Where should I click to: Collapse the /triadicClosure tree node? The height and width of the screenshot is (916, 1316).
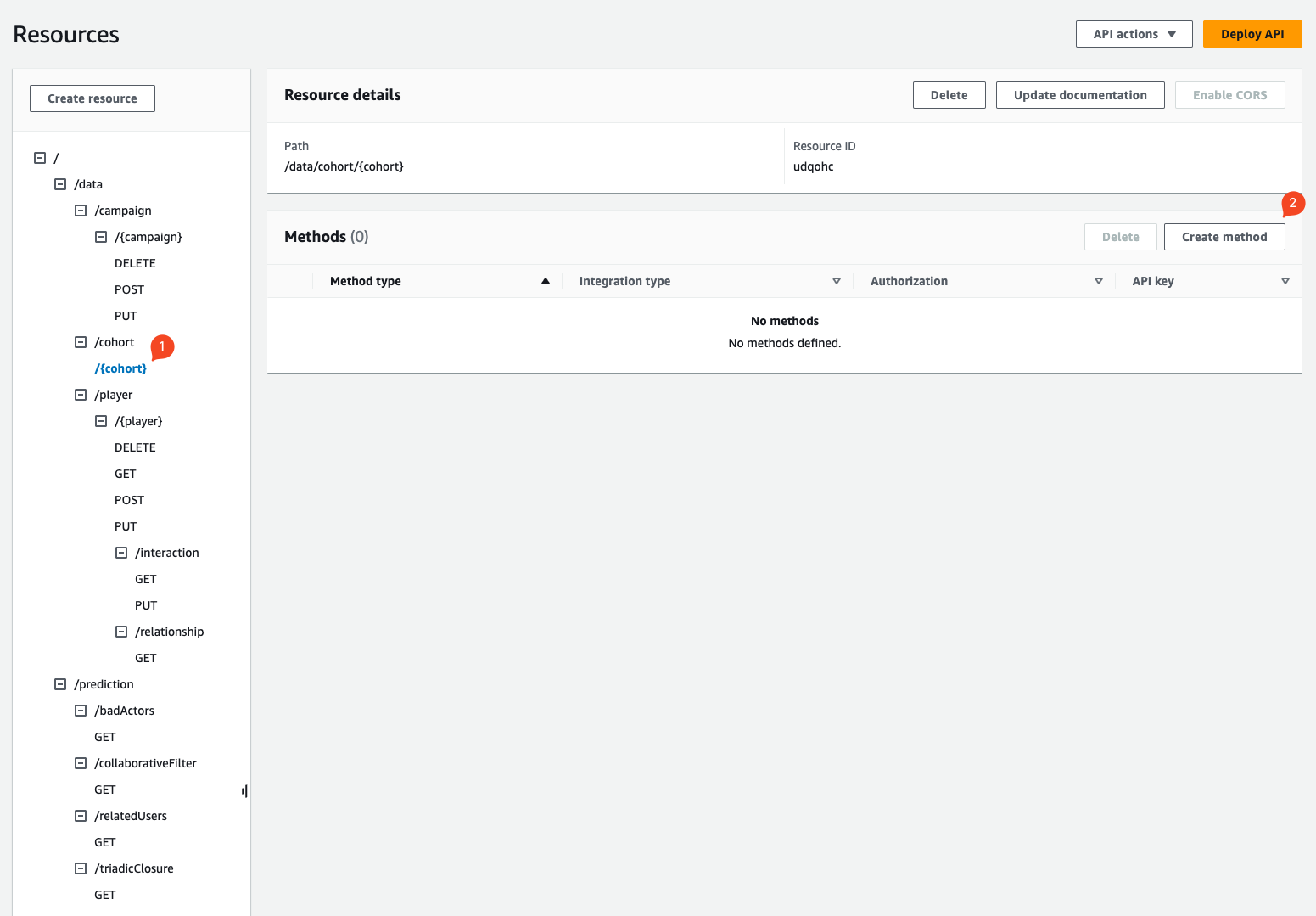[x=81, y=868]
